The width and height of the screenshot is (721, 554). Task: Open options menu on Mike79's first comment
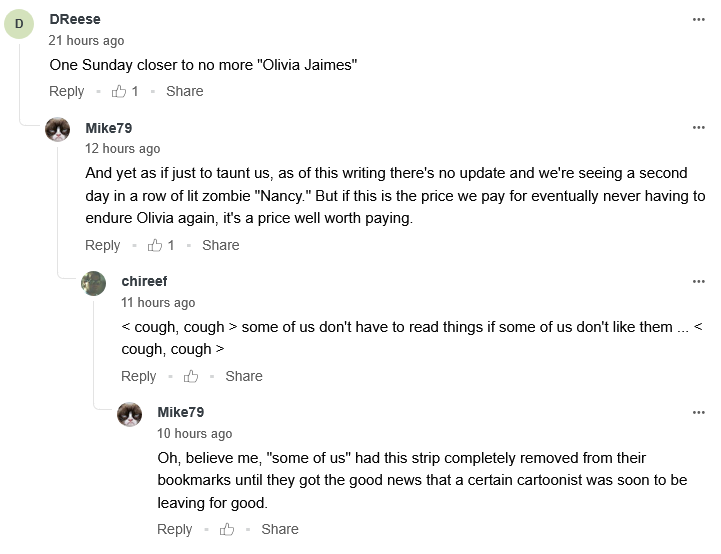tap(698, 128)
